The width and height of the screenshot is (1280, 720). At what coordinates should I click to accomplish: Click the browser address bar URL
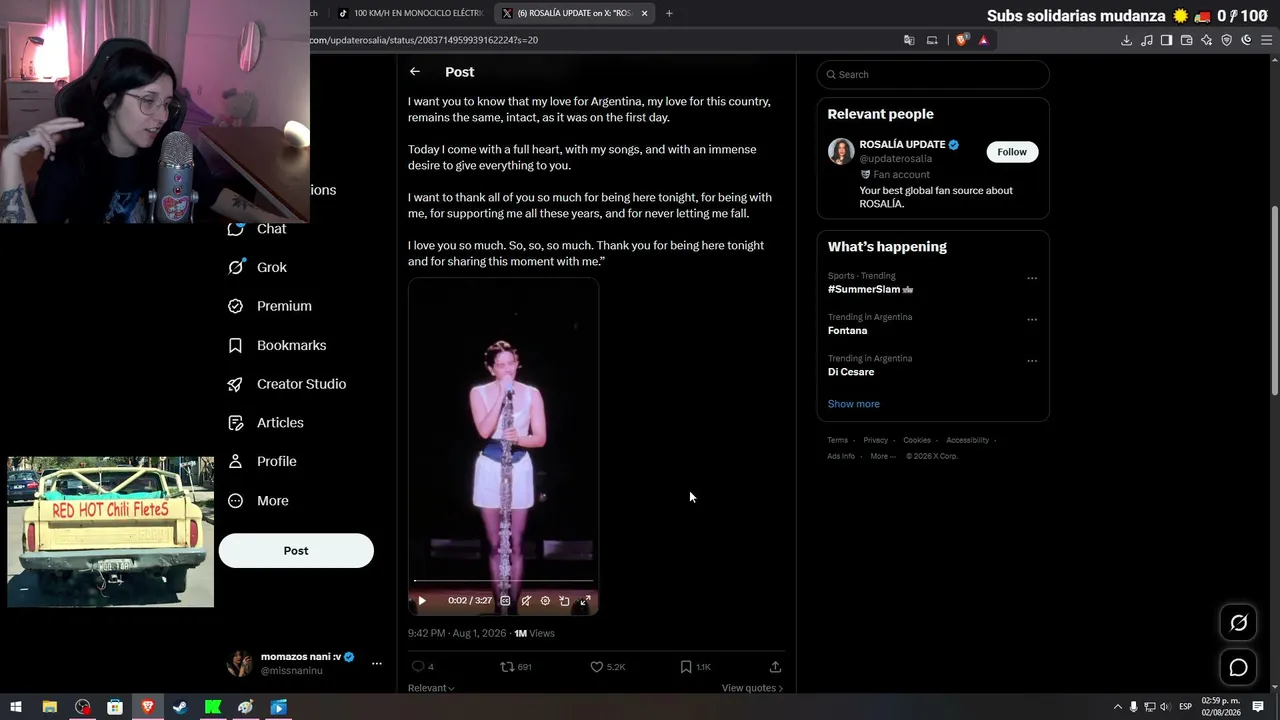point(424,40)
